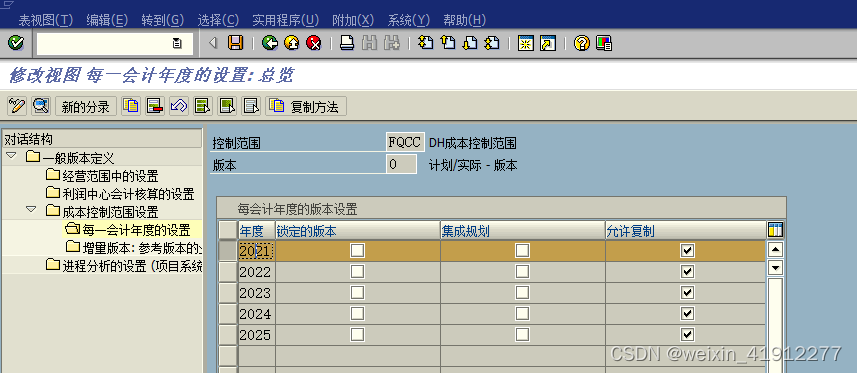Viewport: 857px width, 373px height.
Task: Click the 2024 year cell
Action: pyautogui.click(x=256, y=314)
